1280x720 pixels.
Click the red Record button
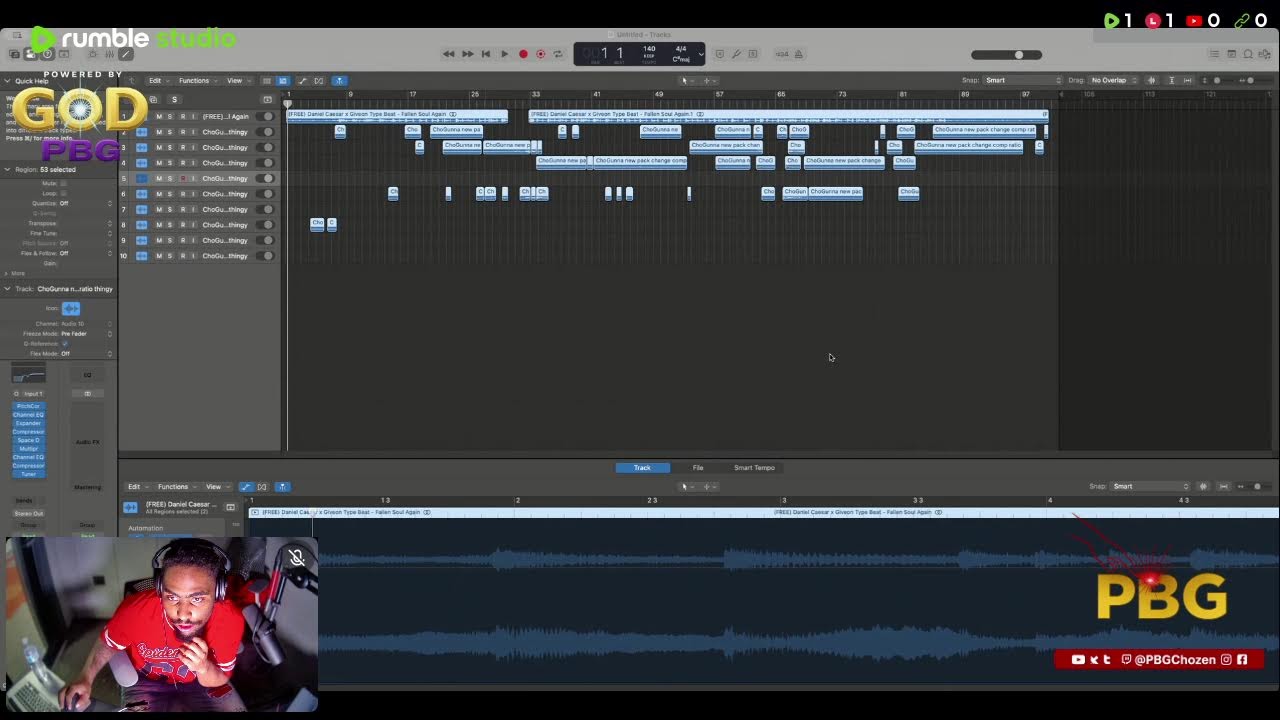tap(523, 54)
